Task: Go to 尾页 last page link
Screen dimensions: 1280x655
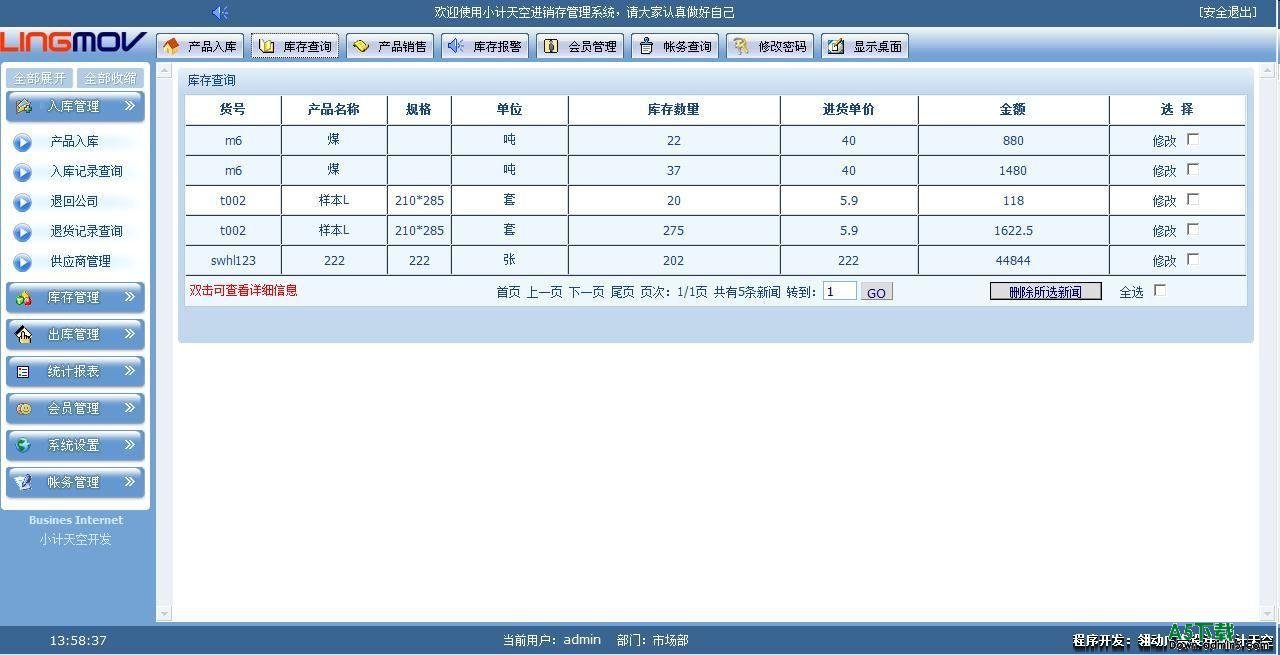Action: pyautogui.click(x=623, y=292)
